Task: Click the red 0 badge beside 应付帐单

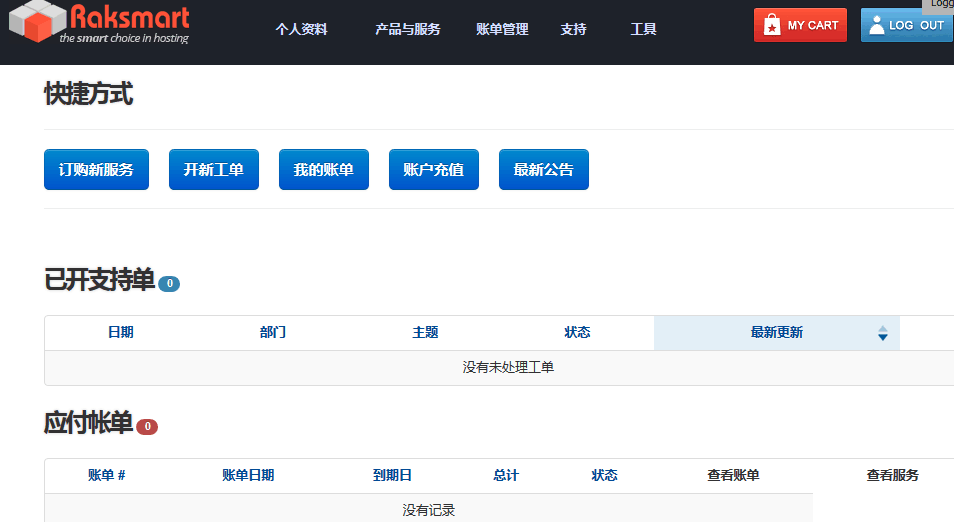Action: click(x=147, y=426)
